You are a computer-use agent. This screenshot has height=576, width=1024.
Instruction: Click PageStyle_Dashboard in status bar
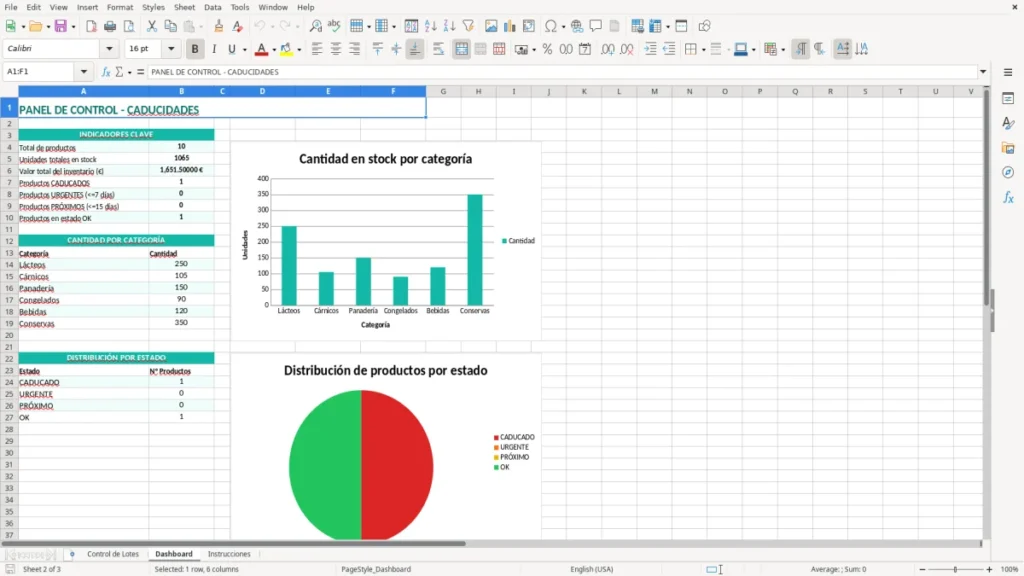[x=376, y=569]
